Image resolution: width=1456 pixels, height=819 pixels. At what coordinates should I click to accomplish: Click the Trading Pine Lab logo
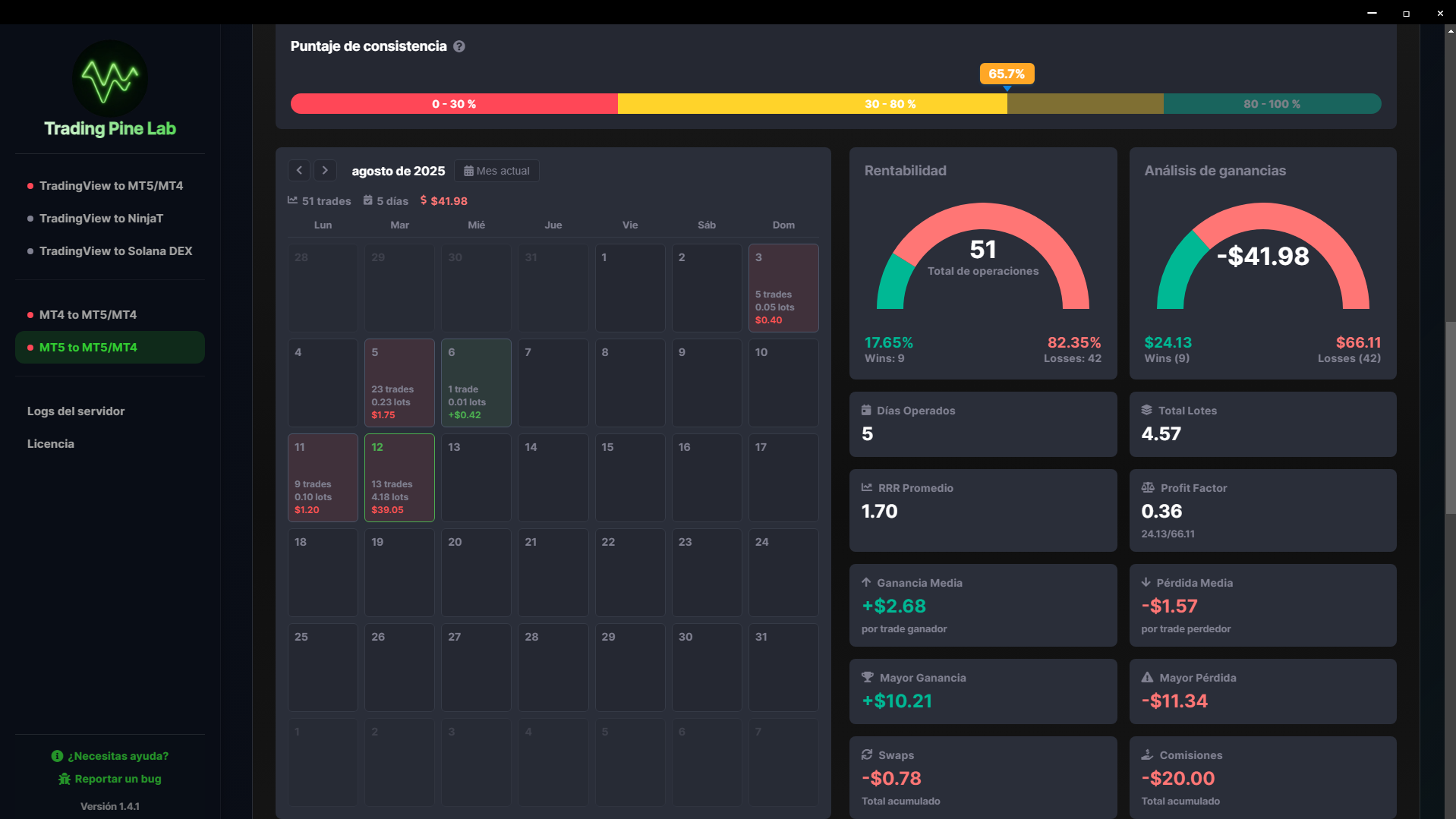110,79
